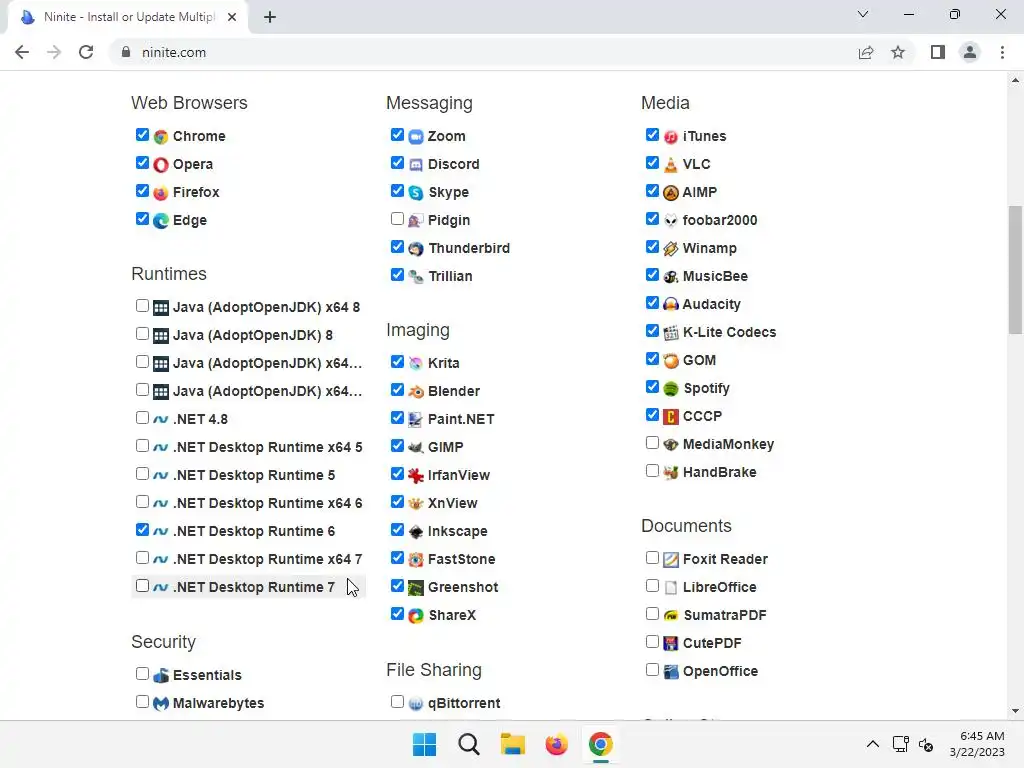Open the tab search chevron dropdown
Image resolution: width=1024 pixels, height=768 pixels.
863,14
